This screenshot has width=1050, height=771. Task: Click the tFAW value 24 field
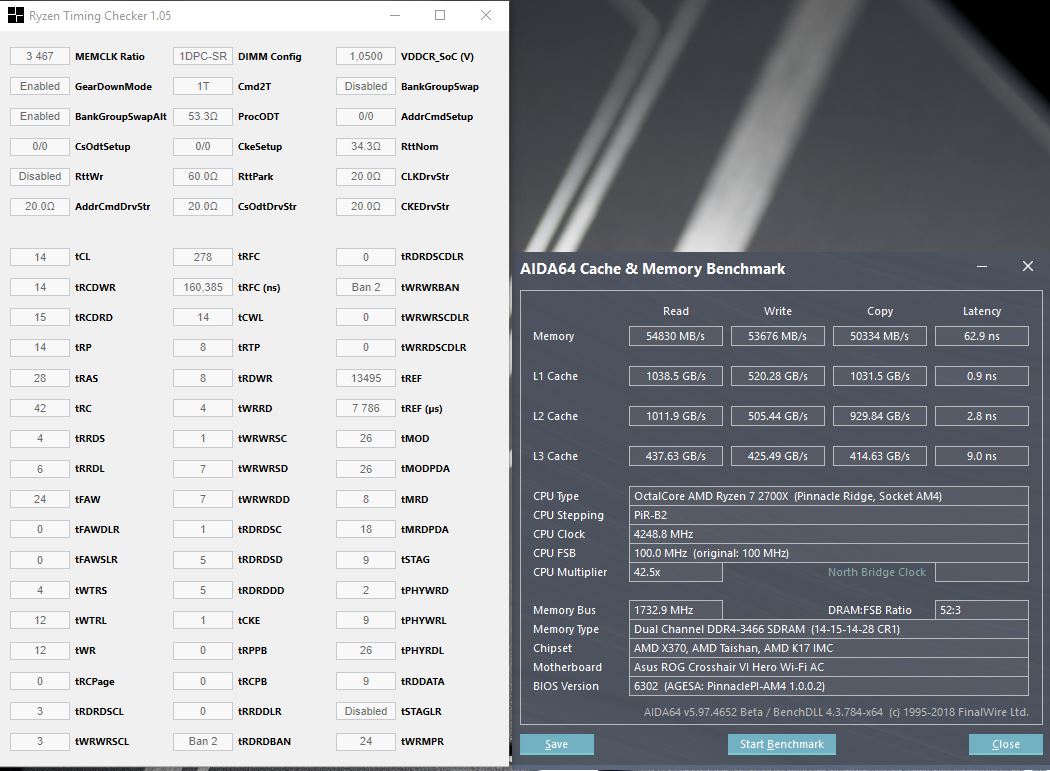[x=40, y=499]
